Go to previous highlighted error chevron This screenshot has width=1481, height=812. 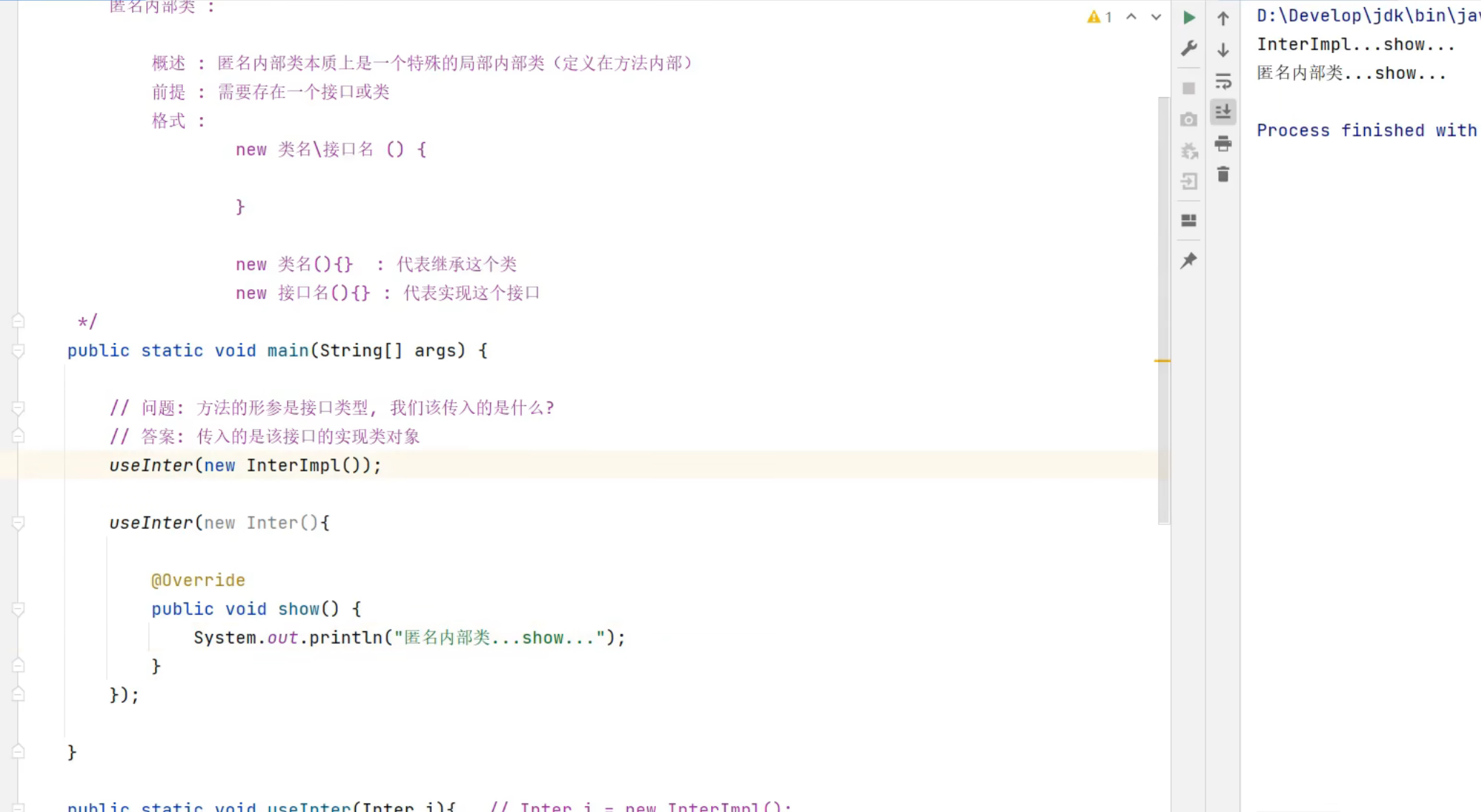1132,16
